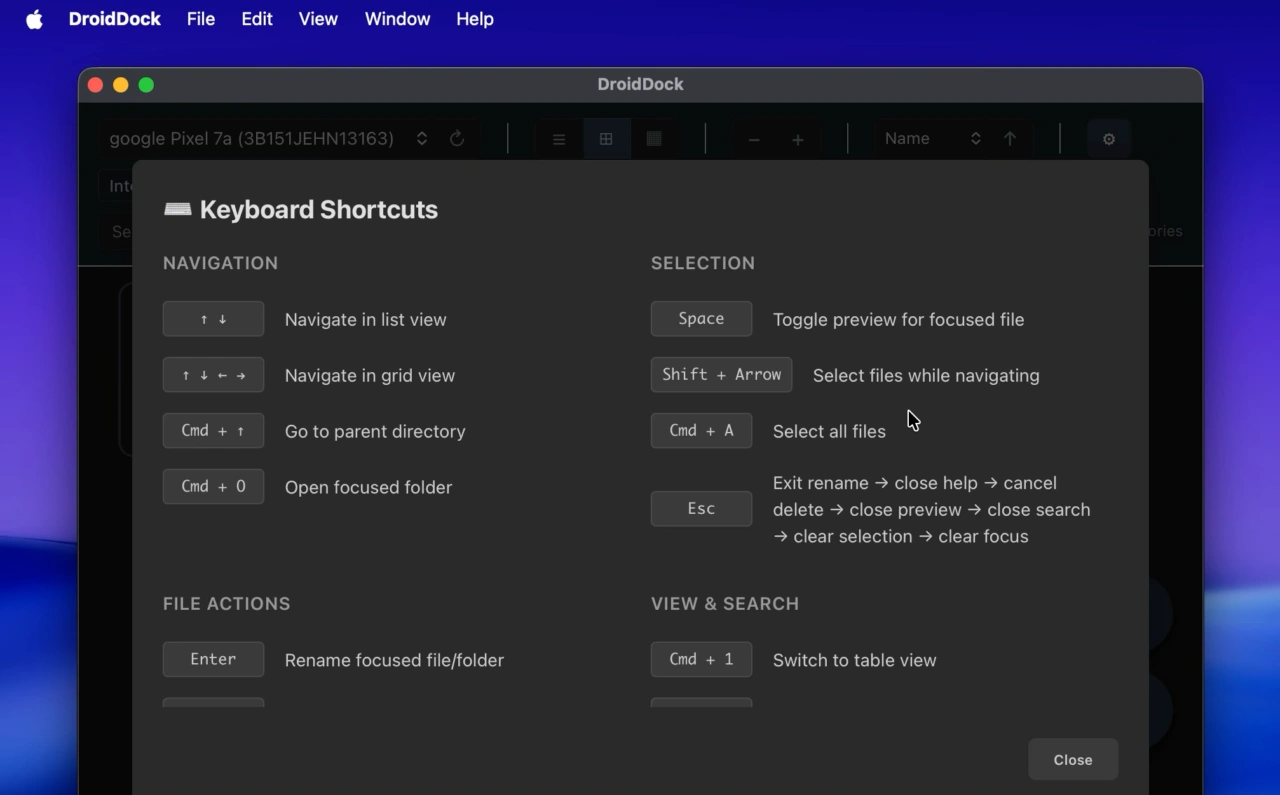This screenshot has width=1280, height=795.
Task: Open the View menu
Action: pos(318,19)
